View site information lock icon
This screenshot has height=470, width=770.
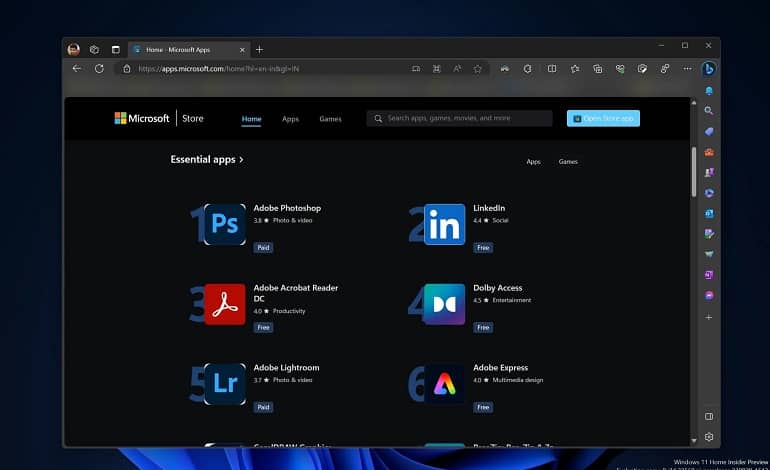click(127, 69)
